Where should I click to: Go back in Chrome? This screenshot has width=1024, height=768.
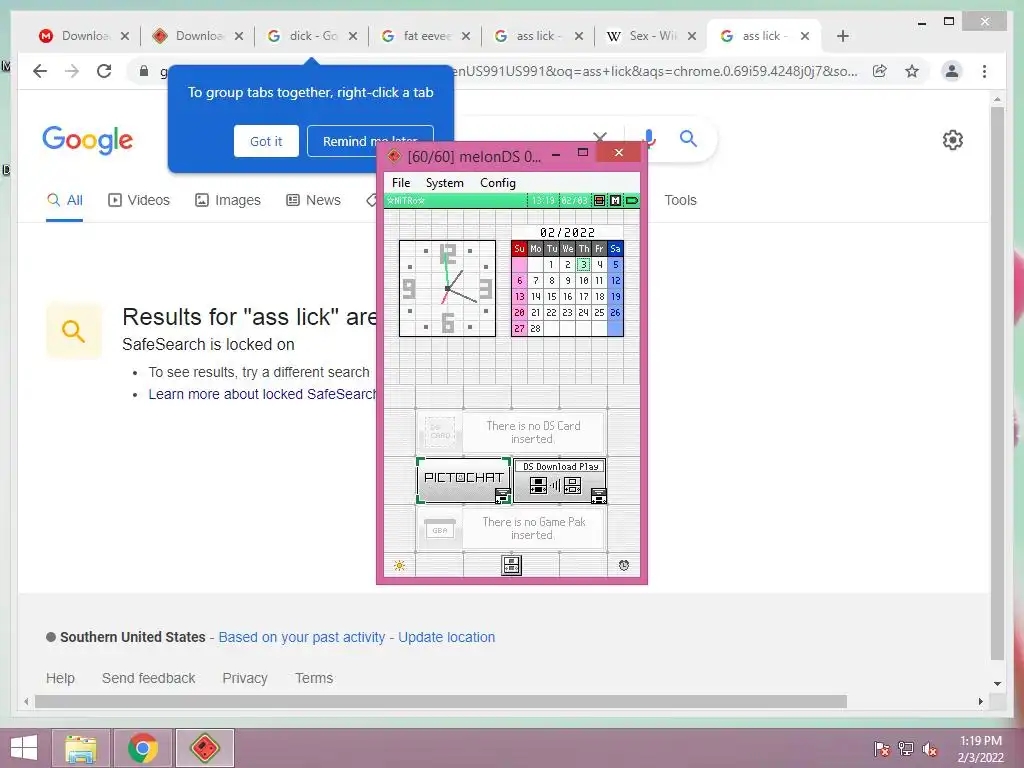pos(40,71)
